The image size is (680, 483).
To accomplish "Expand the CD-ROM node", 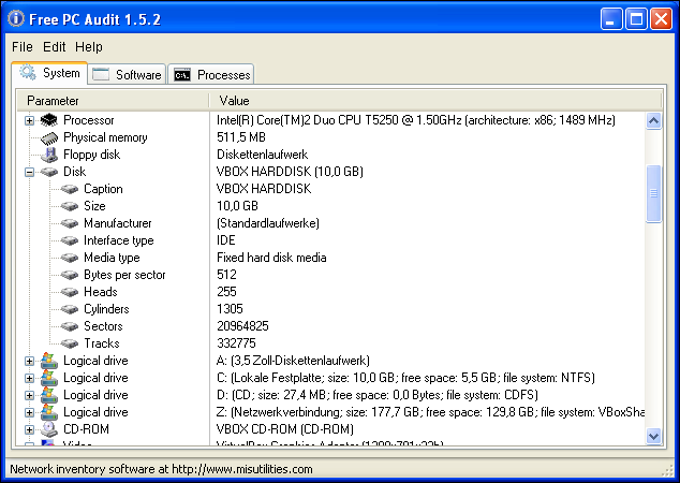I will 29,430.
